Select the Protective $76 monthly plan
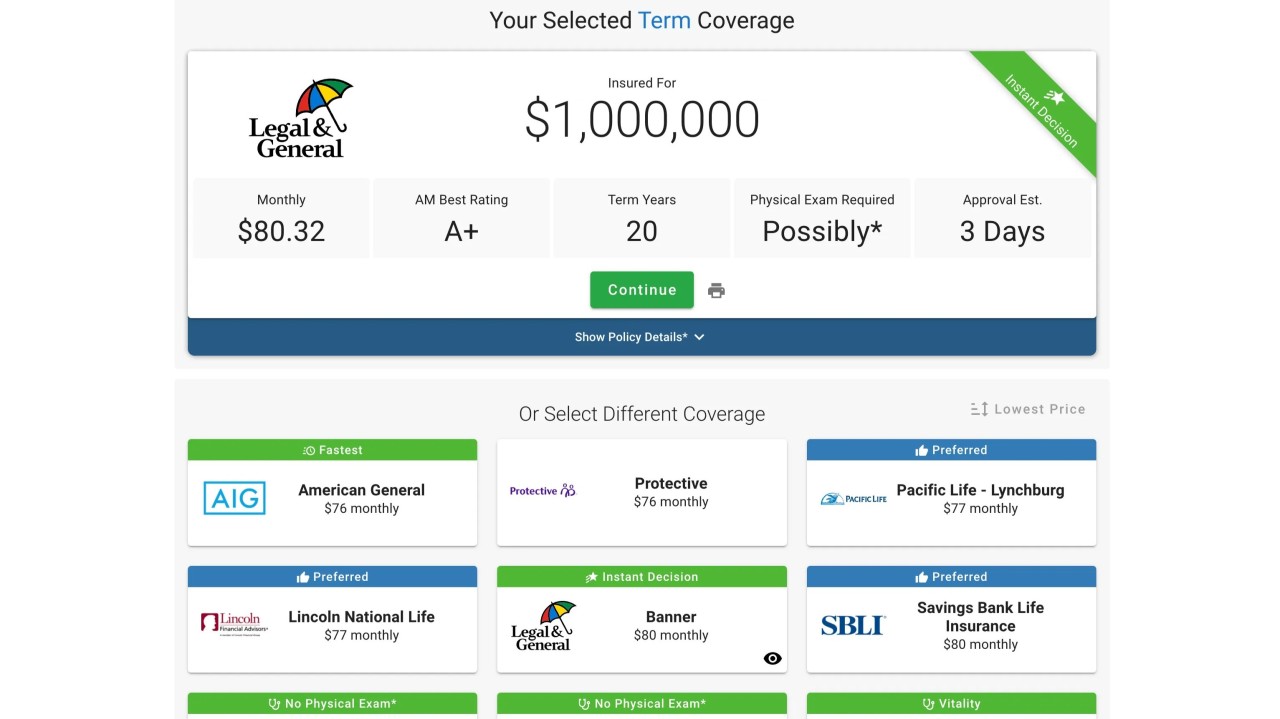This screenshot has height=719, width=1280. [x=671, y=492]
